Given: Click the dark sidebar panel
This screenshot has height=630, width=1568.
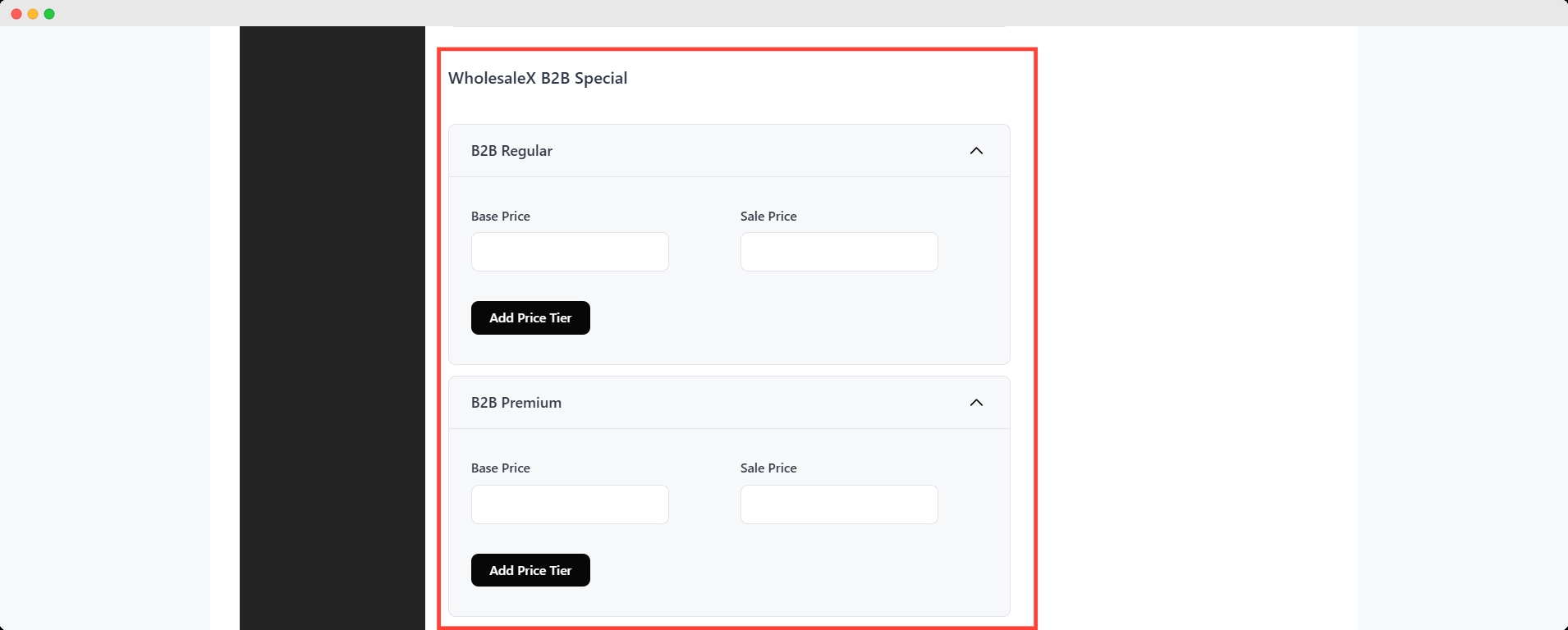Looking at the screenshot, I should (332, 328).
